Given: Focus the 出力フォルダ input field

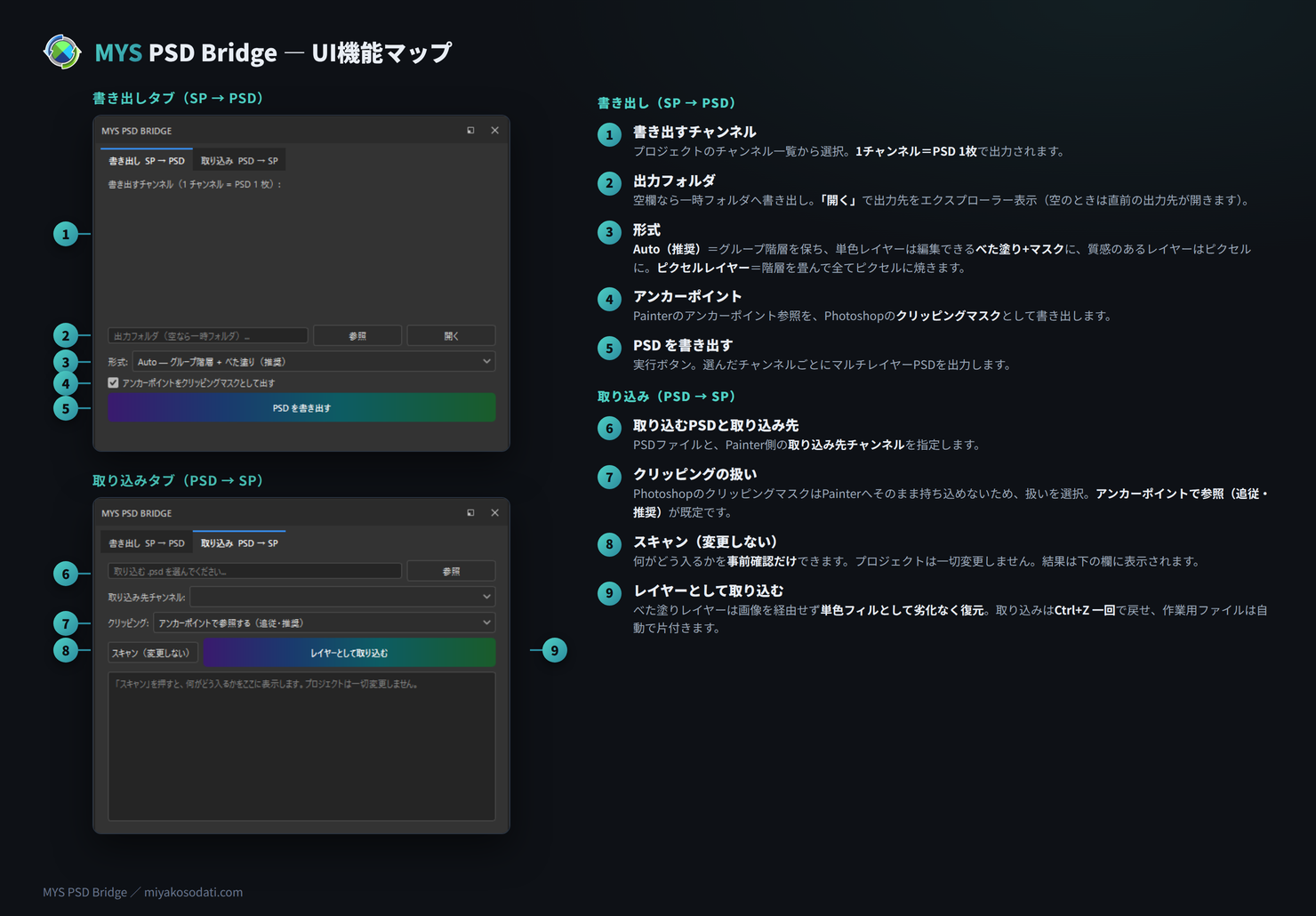Looking at the screenshot, I should [208, 336].
